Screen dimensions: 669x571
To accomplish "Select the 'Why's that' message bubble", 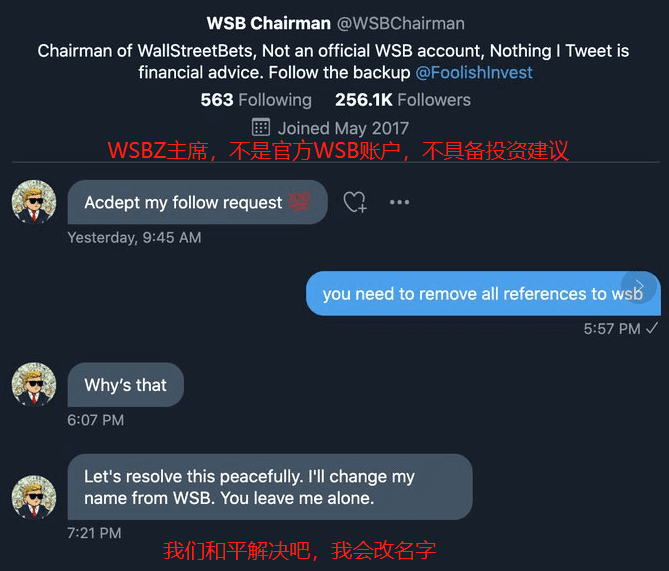I will (126, 385).
